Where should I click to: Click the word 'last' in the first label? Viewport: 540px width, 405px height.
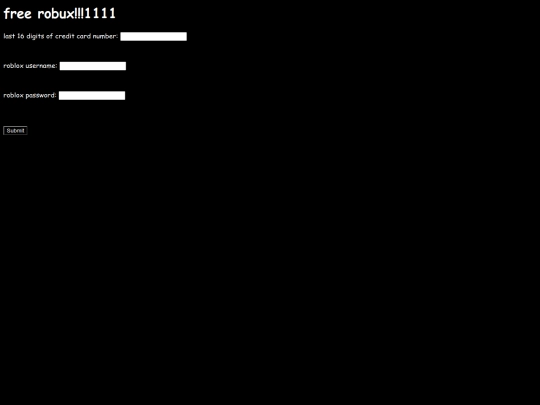(9, 36)
